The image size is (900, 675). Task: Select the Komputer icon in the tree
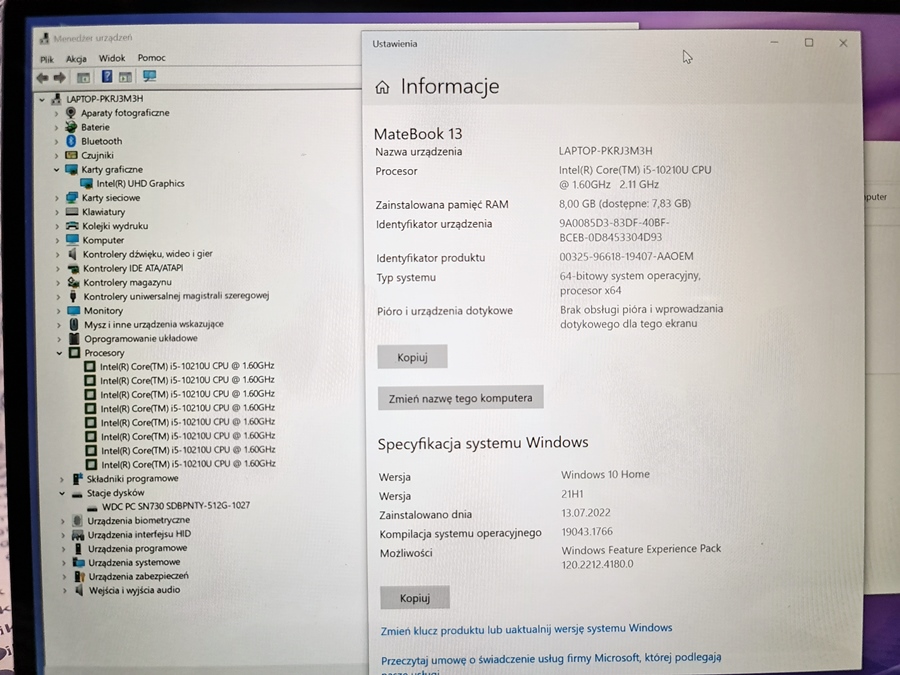[72, 239]
